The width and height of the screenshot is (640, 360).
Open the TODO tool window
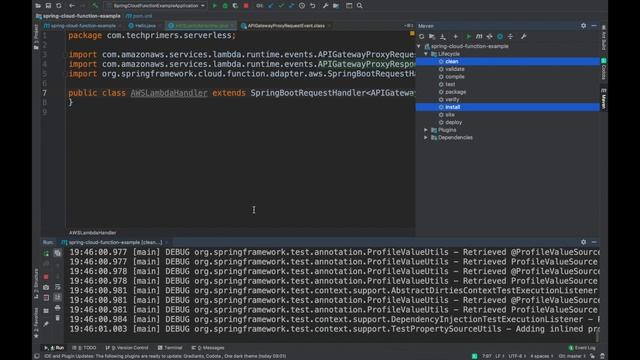point(84,348)
